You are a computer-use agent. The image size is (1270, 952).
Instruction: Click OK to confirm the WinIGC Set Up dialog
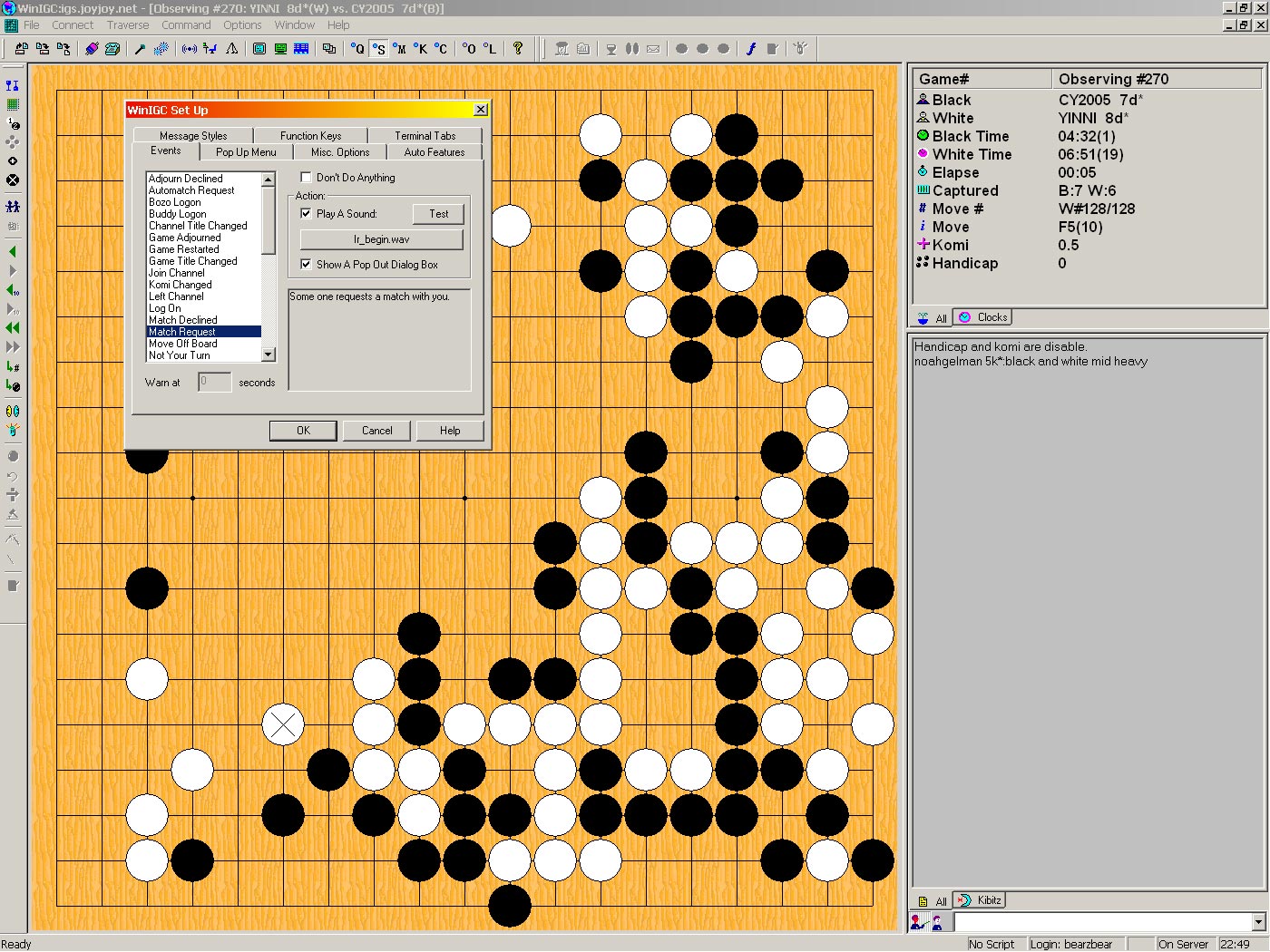point(303,430)
